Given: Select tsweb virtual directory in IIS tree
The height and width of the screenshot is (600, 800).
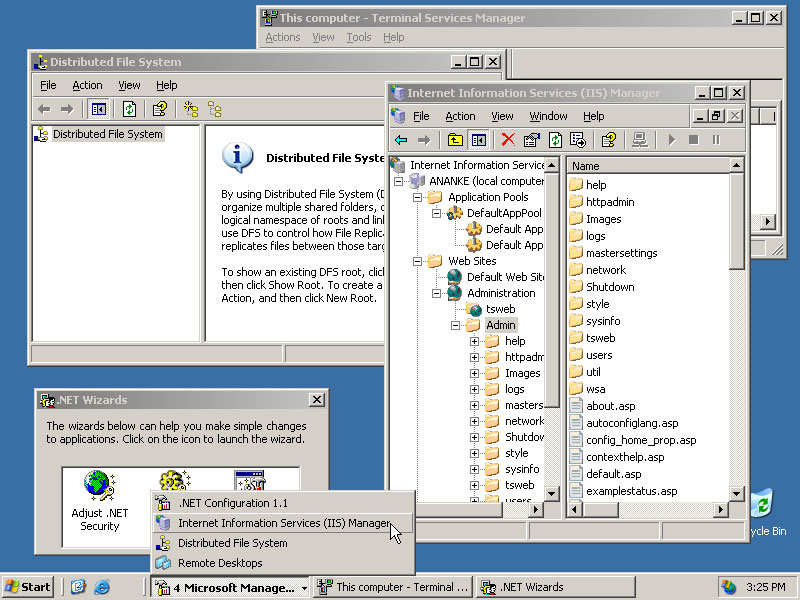Looking at the screenshot, I should pyautogui.click(x=500, y=309).
